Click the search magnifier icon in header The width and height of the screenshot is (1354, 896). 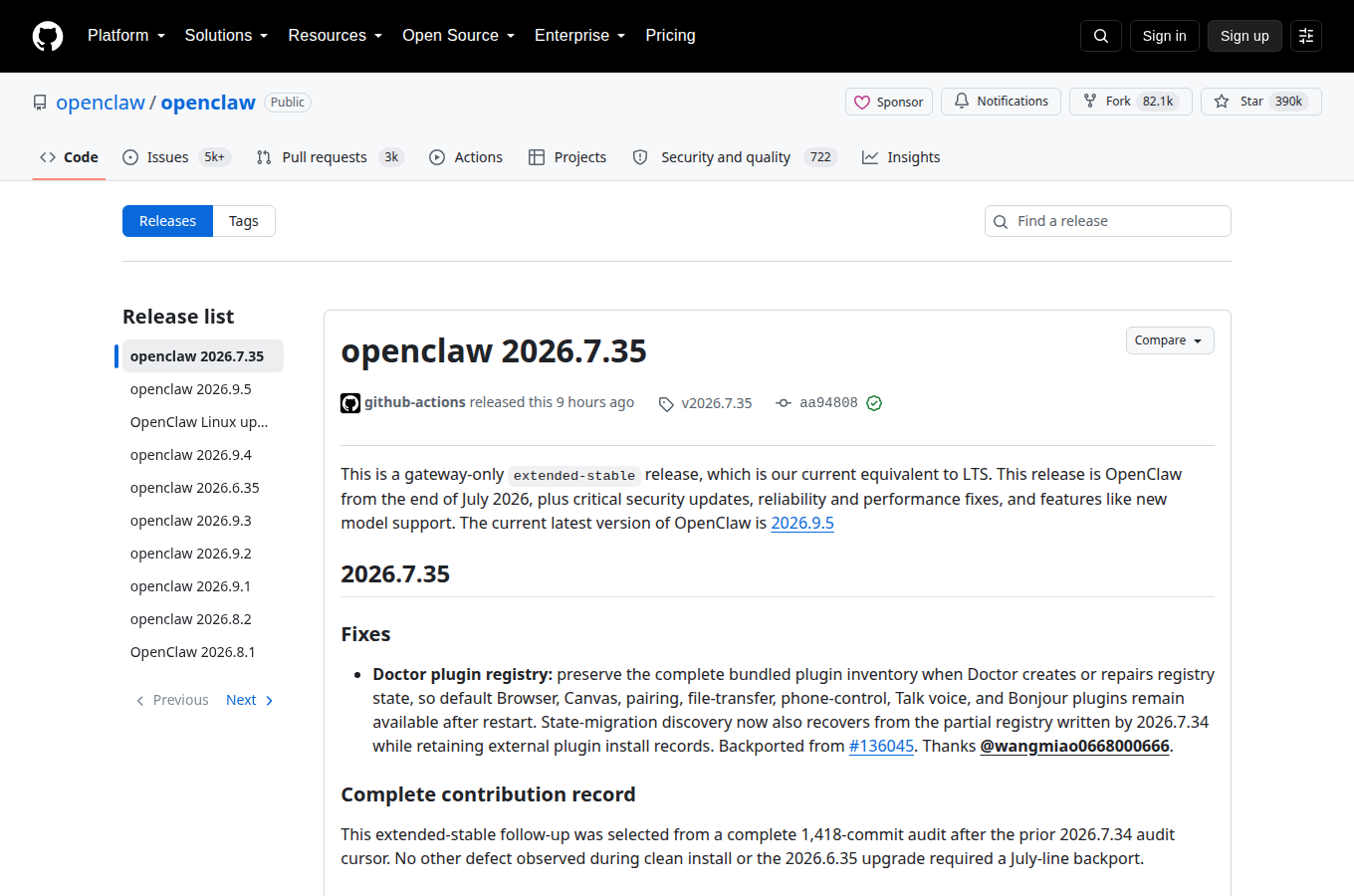(1101, 36)
